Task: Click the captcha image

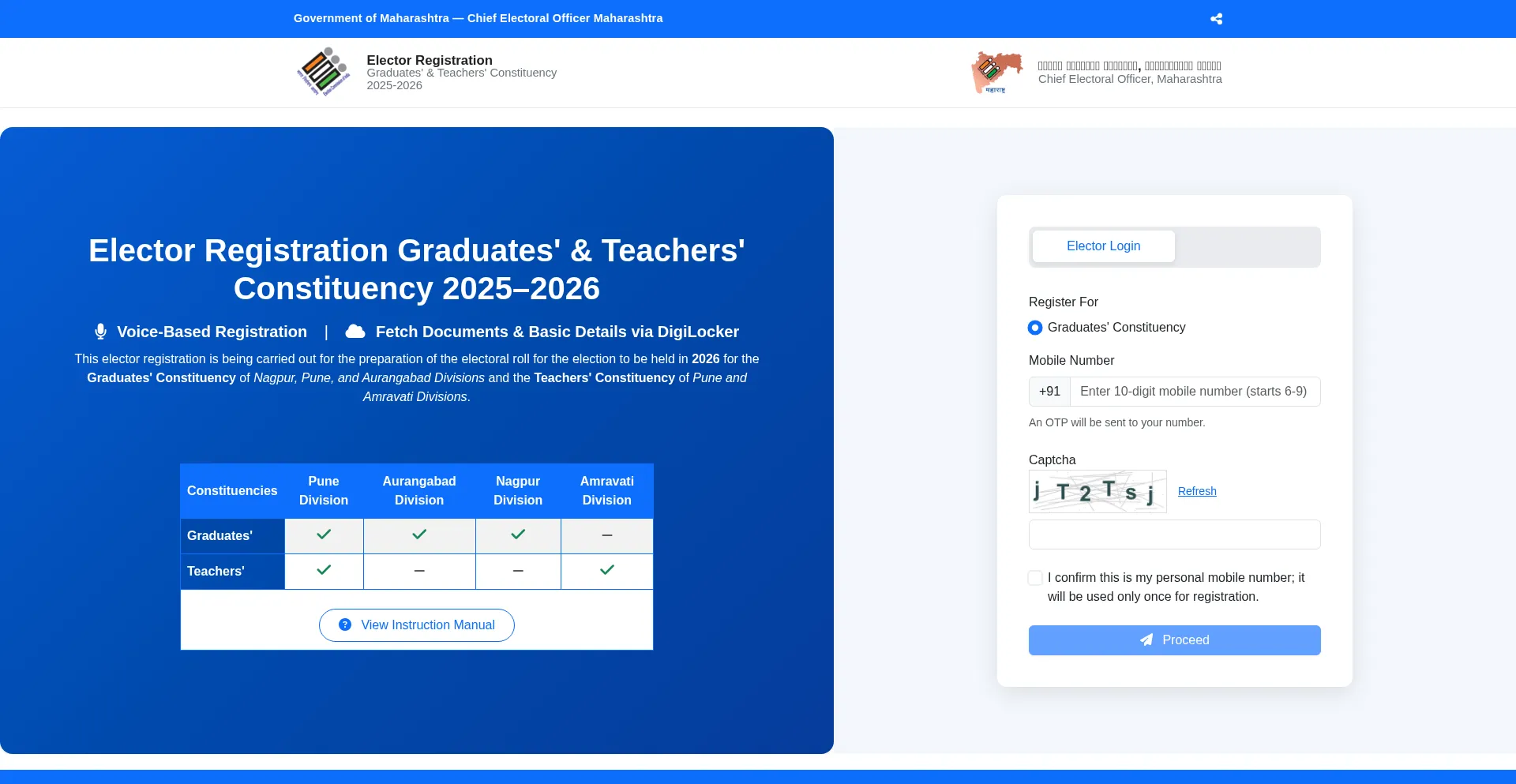Action: coord(1098,491)
